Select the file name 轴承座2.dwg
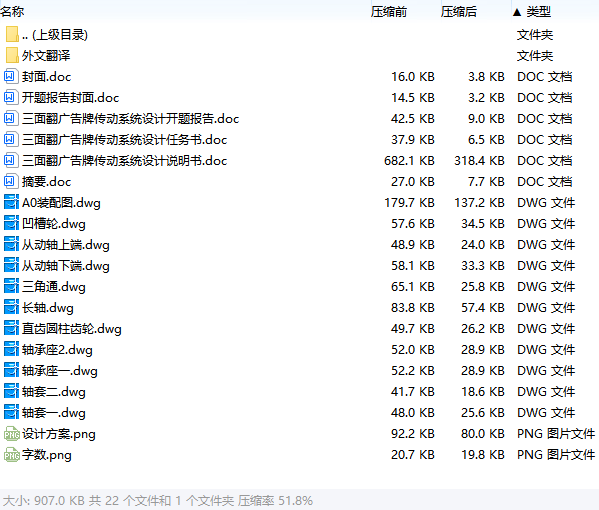Viewport: 599px width, 510px height. [57, 350]
